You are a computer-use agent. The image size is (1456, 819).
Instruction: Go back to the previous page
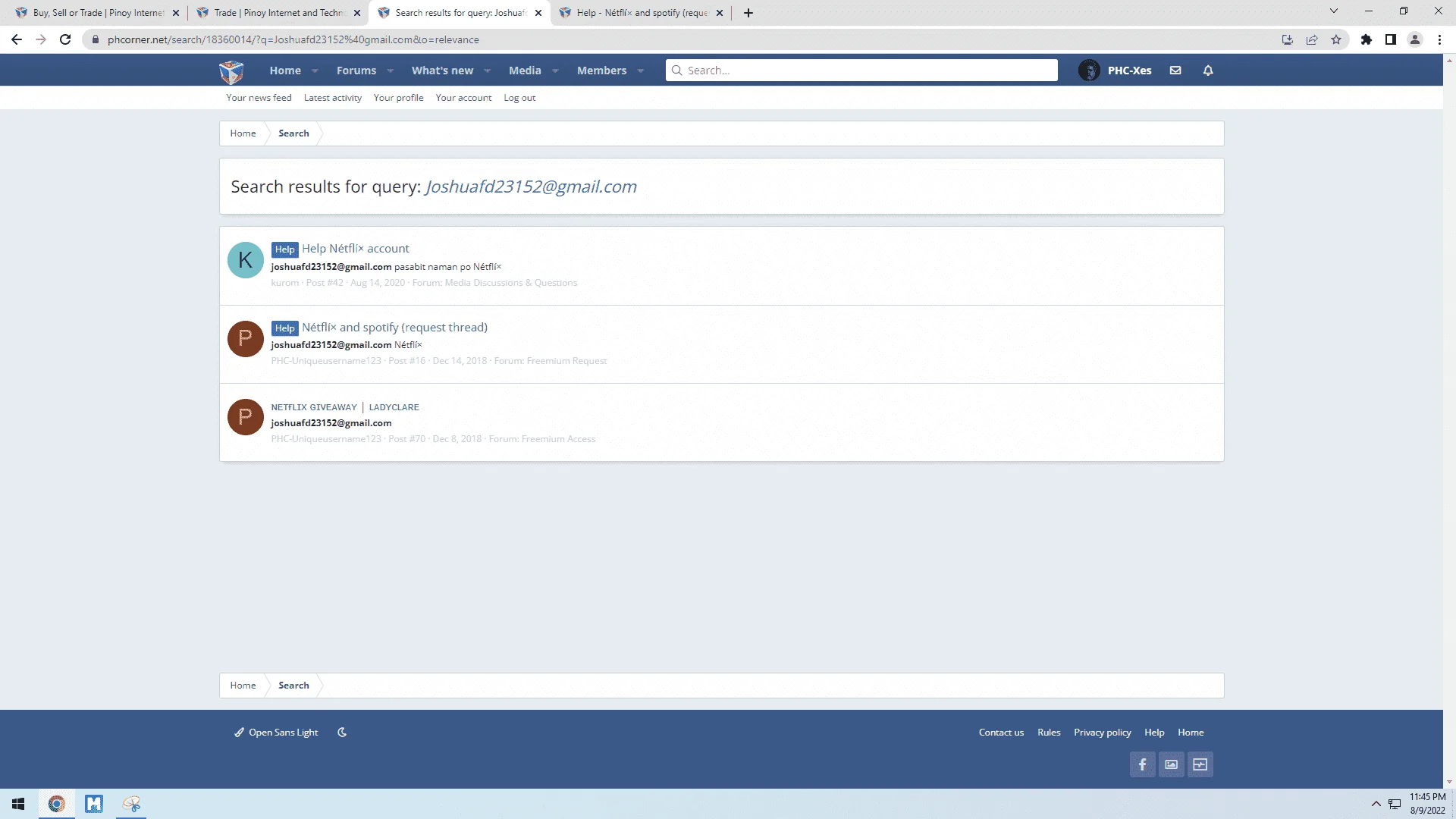[x=17, y=39]
